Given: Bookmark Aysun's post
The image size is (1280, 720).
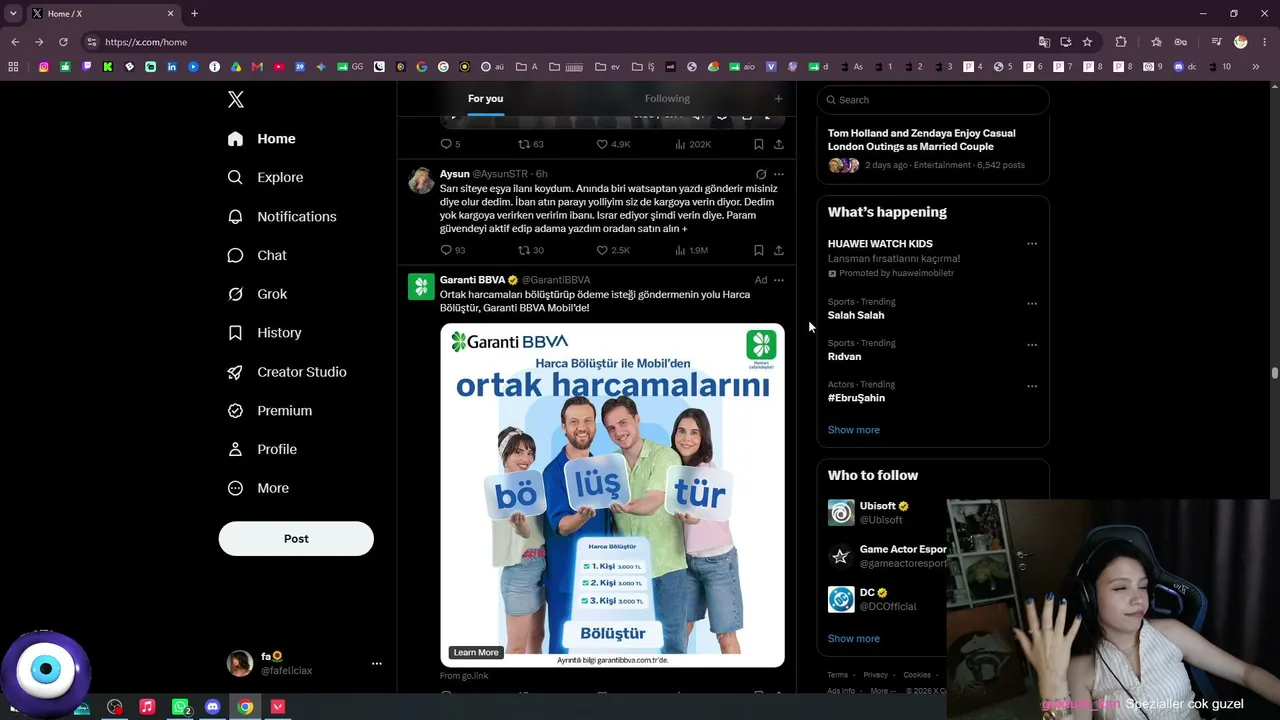Looking at the screenshot, I should [x=759, y=250].
